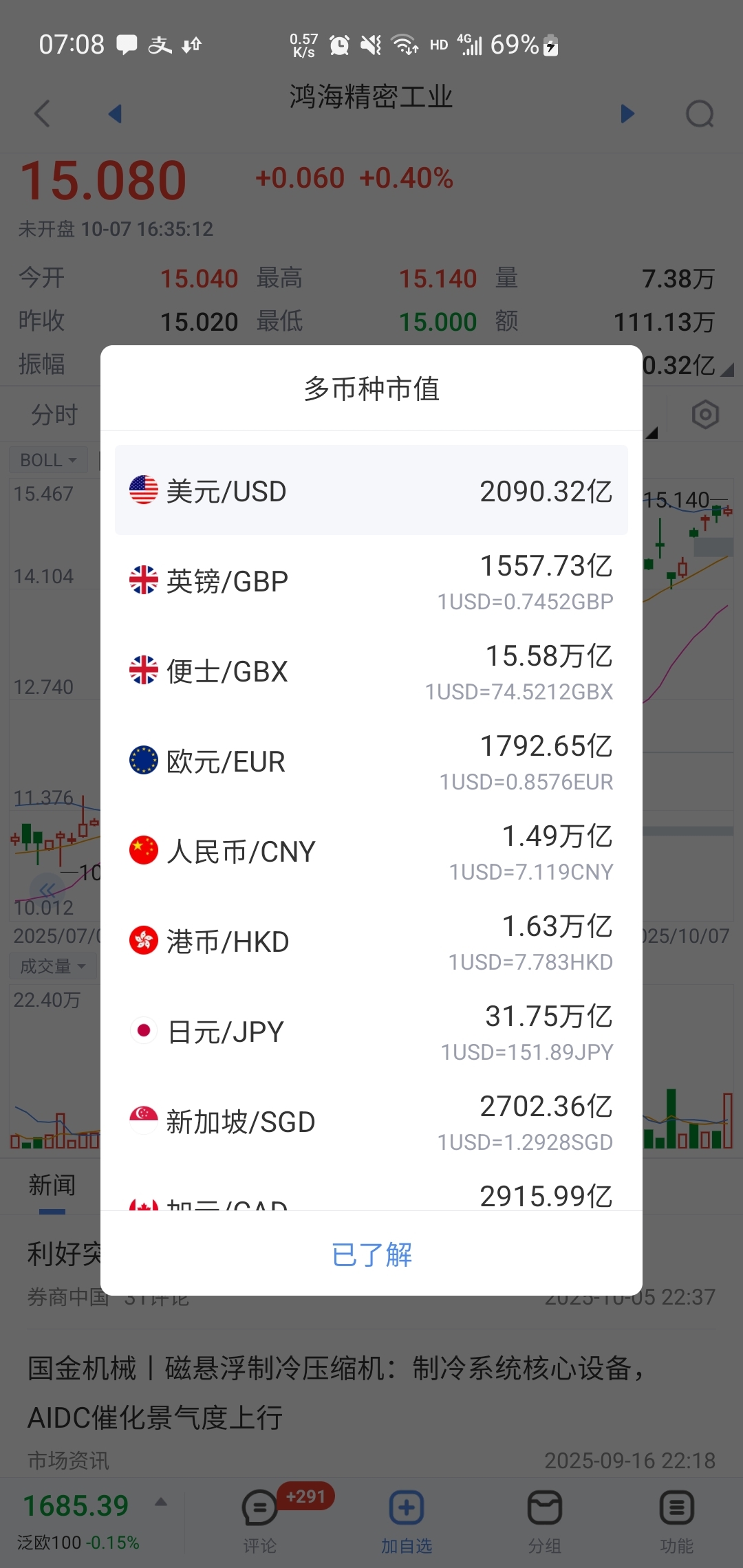Expand the BOLL indicator dropdown
This screenshot has height=1568, width=743.
pos(48,460)
